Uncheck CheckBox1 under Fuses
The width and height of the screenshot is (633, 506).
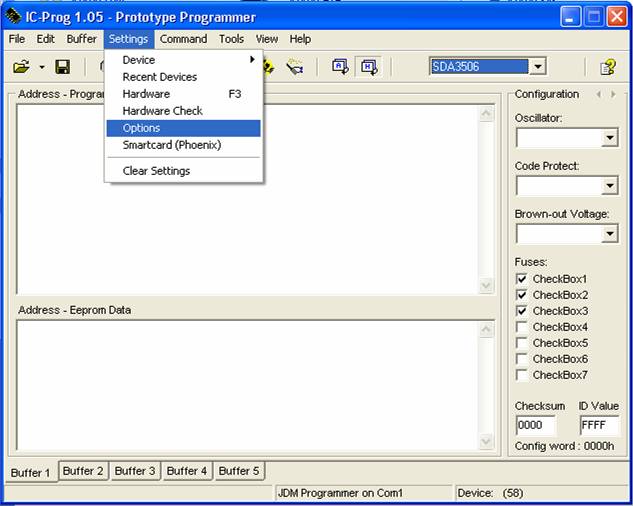coord(521,279)
